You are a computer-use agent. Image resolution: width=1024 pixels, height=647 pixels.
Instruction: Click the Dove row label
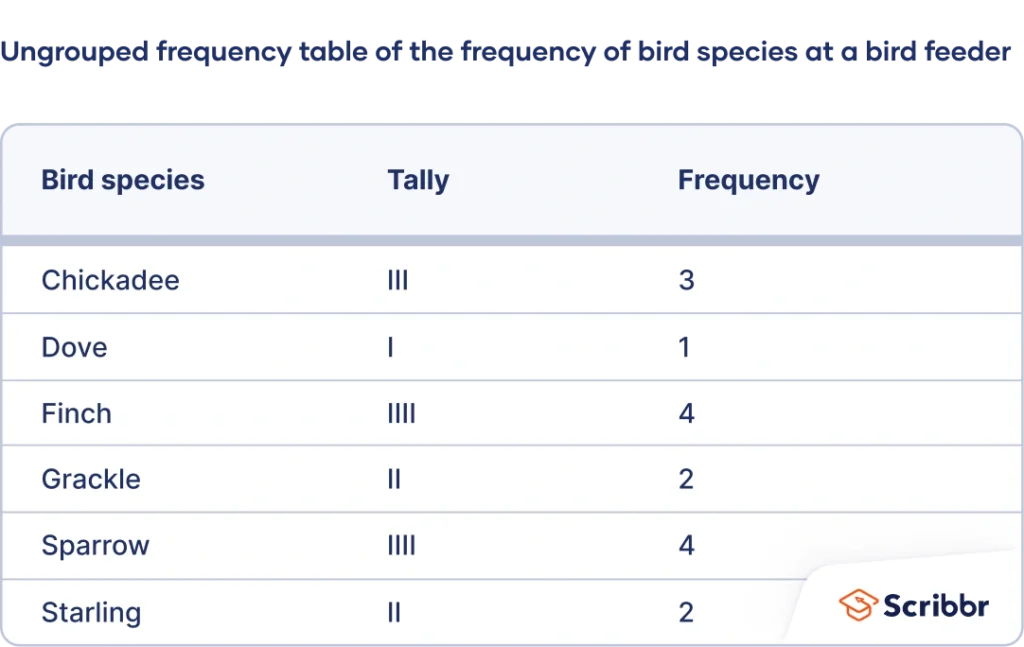pos(74,347)
